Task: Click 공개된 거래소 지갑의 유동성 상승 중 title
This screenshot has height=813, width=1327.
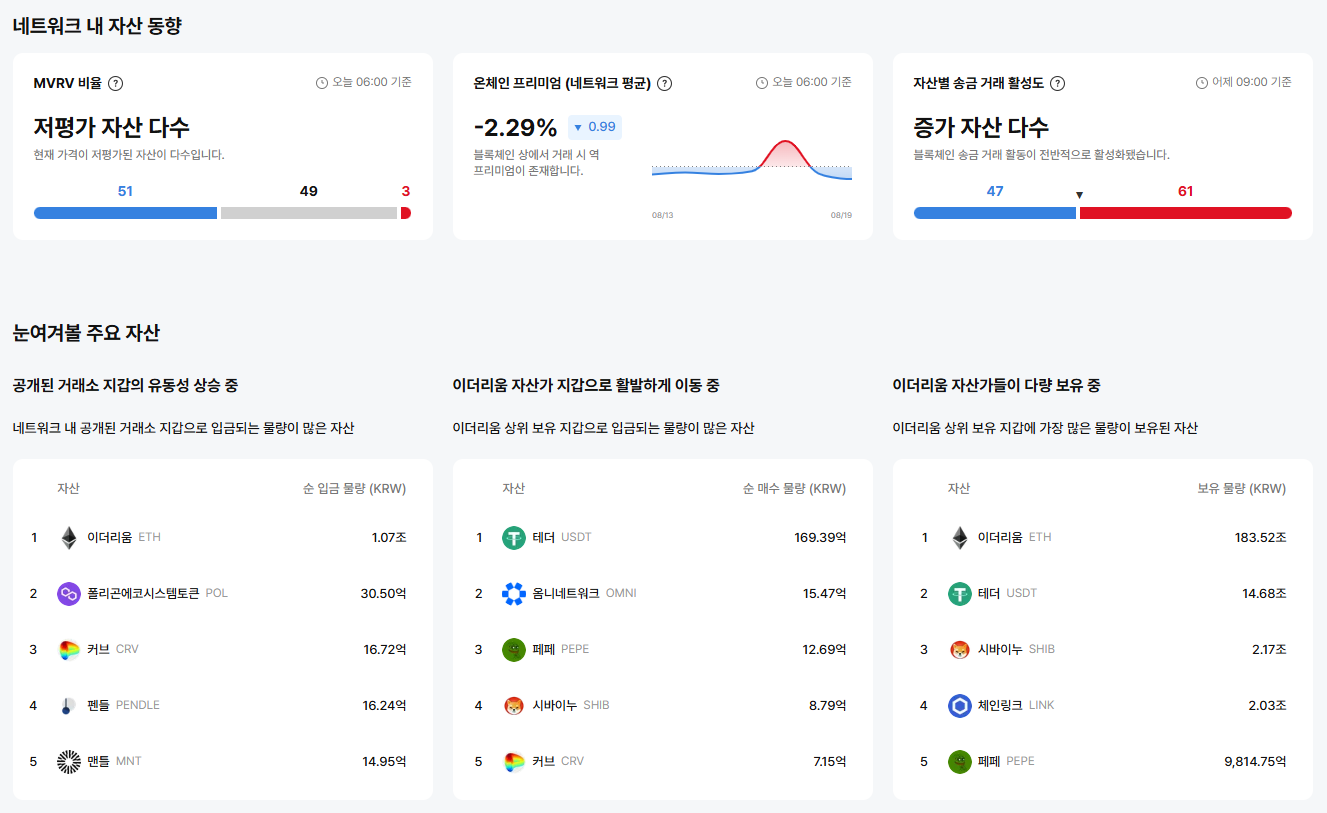Action: coord(125,386)
